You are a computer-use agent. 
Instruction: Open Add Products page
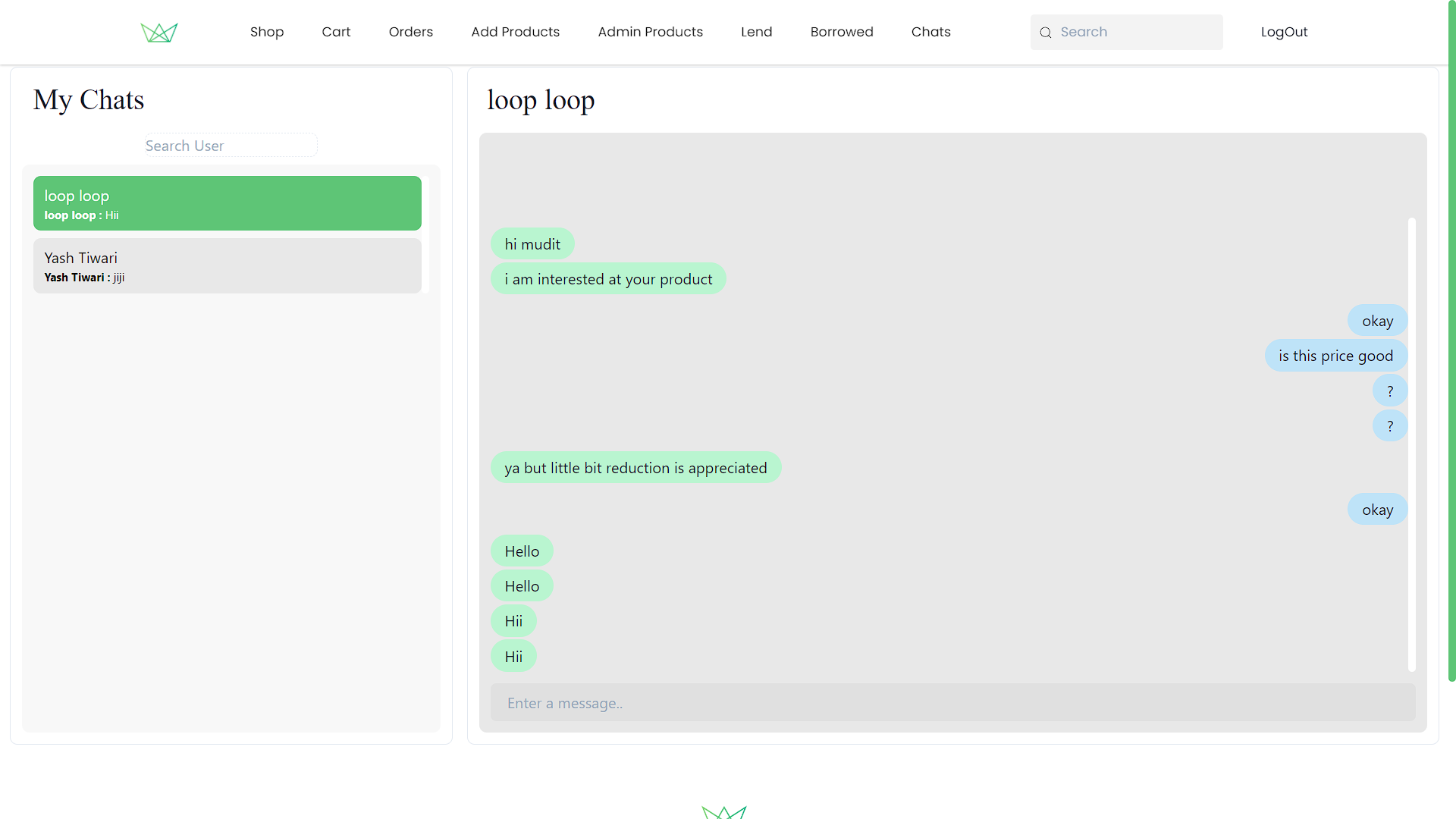516,32
